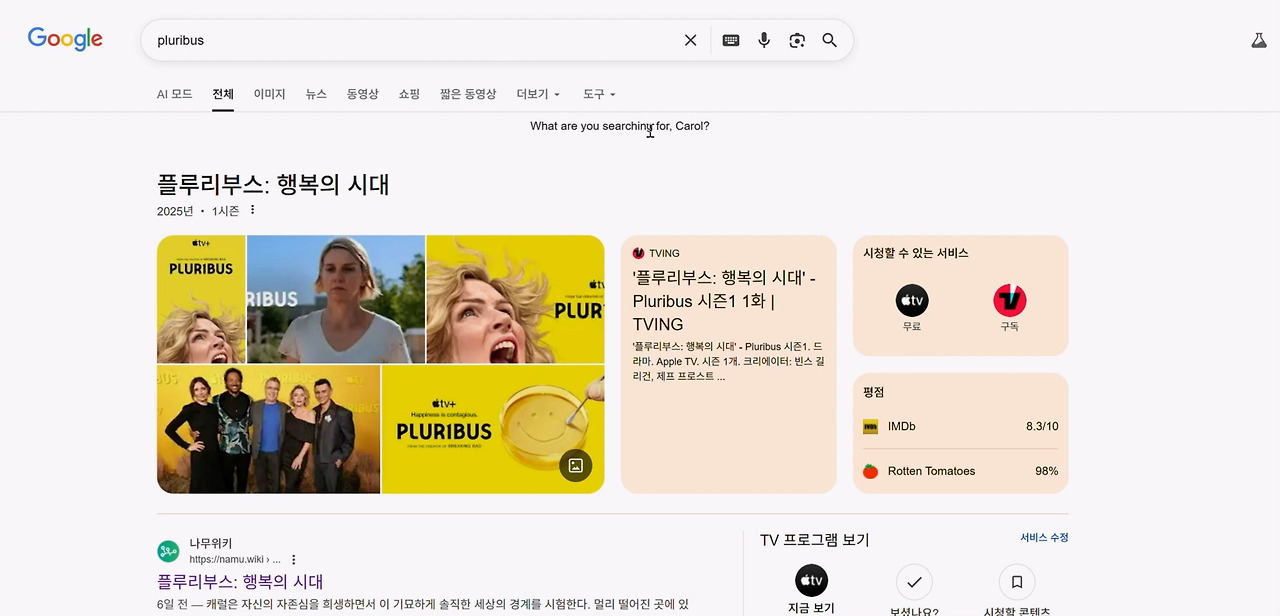Switch to 짧은 동영상 tab
The width and height of the screenshot is (1280, 616).
point(468,94)
